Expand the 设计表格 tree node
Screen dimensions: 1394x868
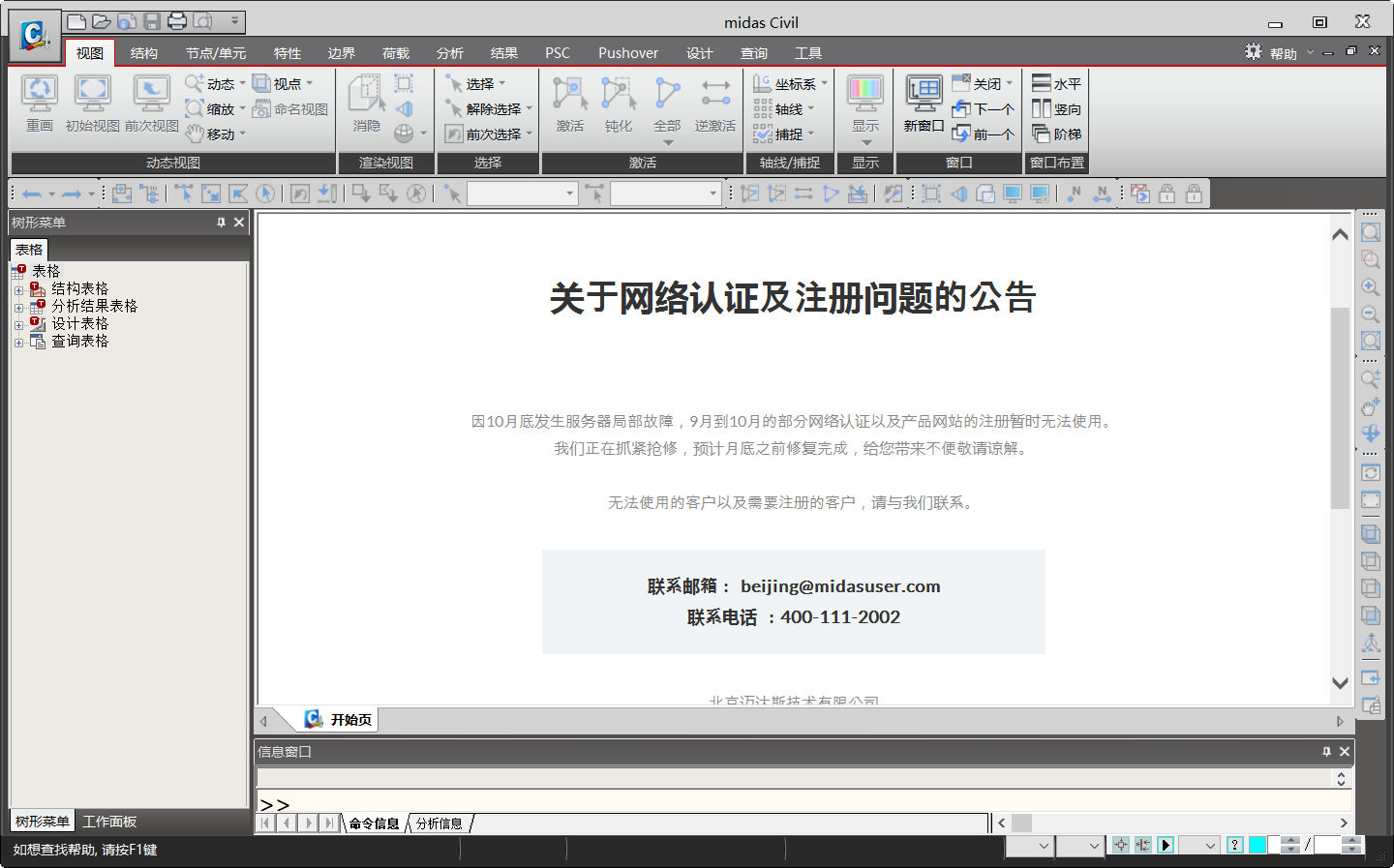[18, 324]
